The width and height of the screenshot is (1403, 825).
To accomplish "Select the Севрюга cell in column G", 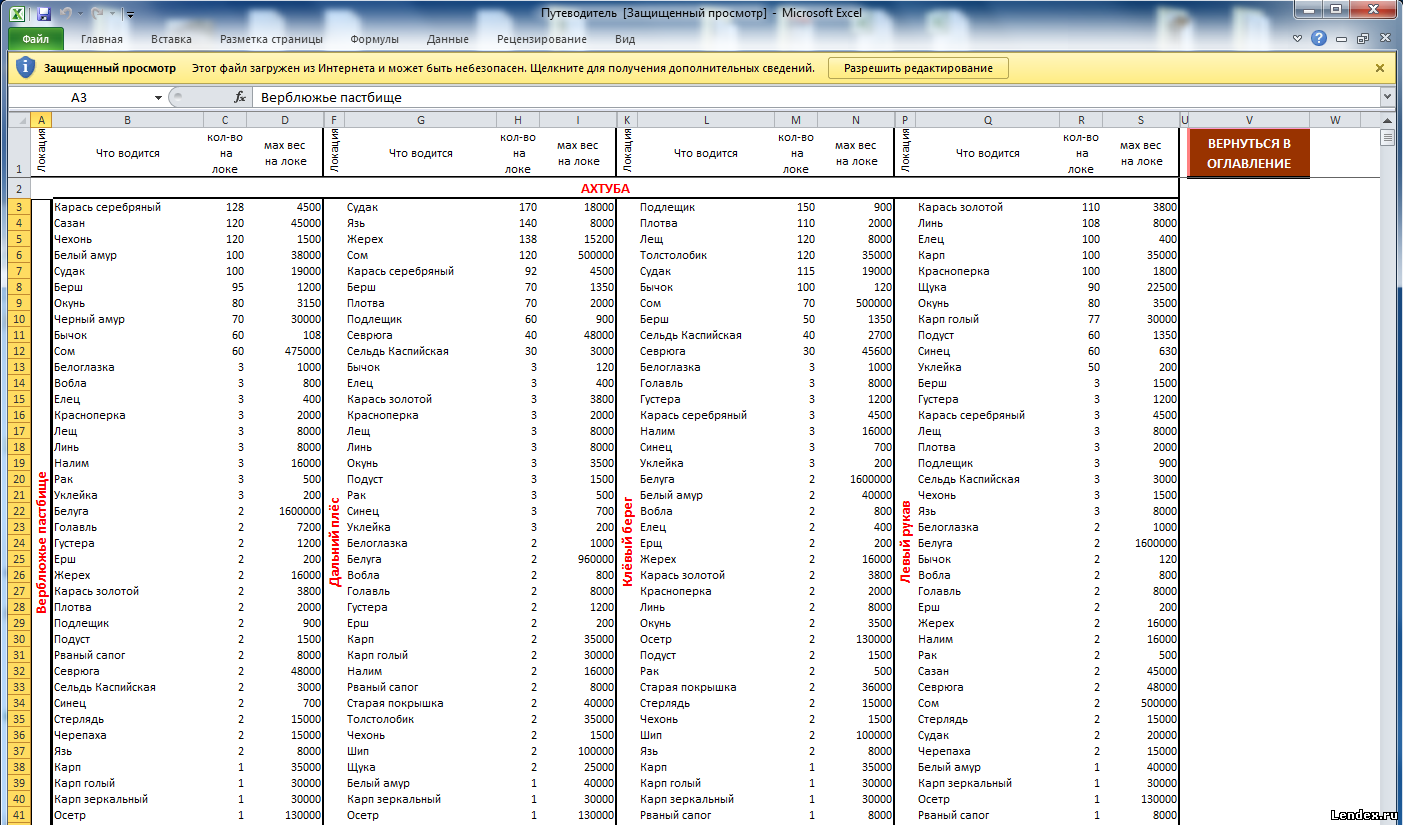I will coord(420,335).
